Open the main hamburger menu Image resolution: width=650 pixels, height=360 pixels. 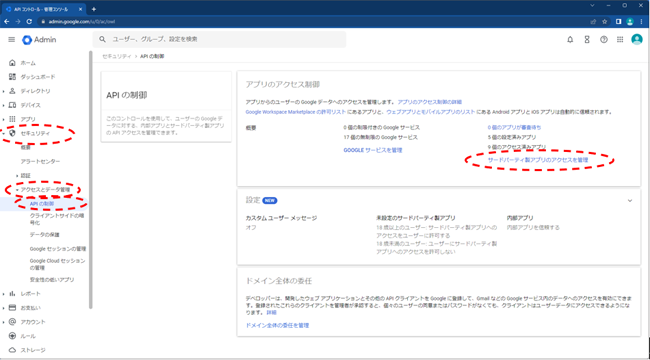[12, 40]
